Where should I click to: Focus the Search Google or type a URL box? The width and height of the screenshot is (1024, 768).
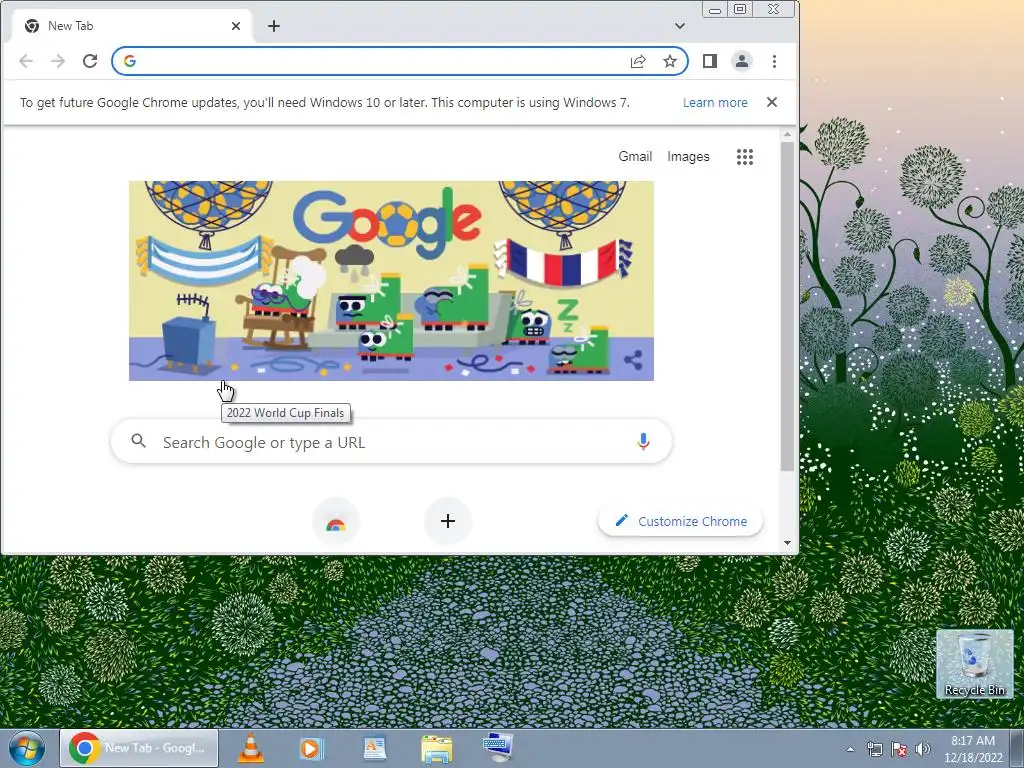(391, 442)
